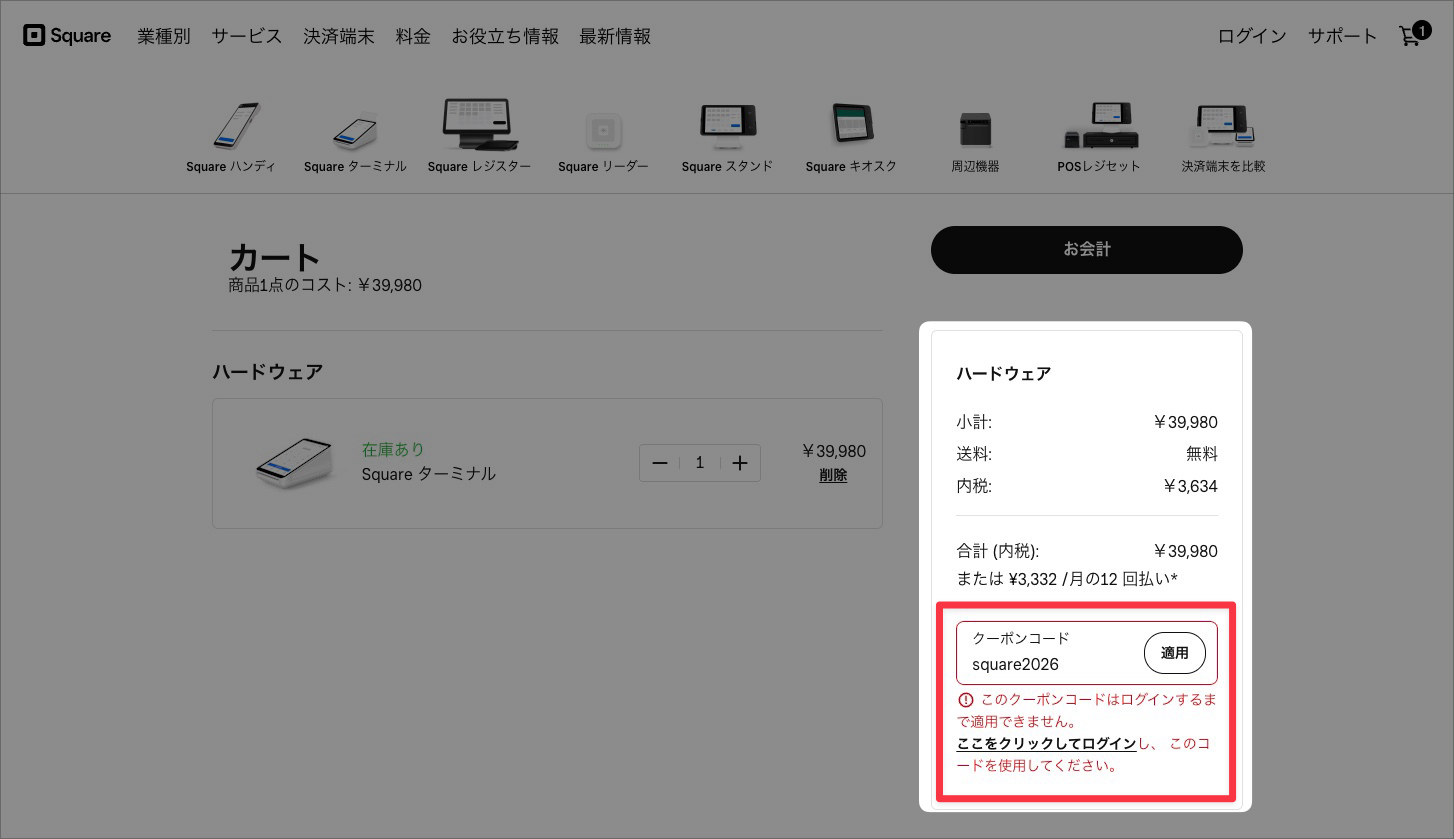Increase quantity with the plus stepper
The width and height of the screenshot is (1454, 839).
740,462
